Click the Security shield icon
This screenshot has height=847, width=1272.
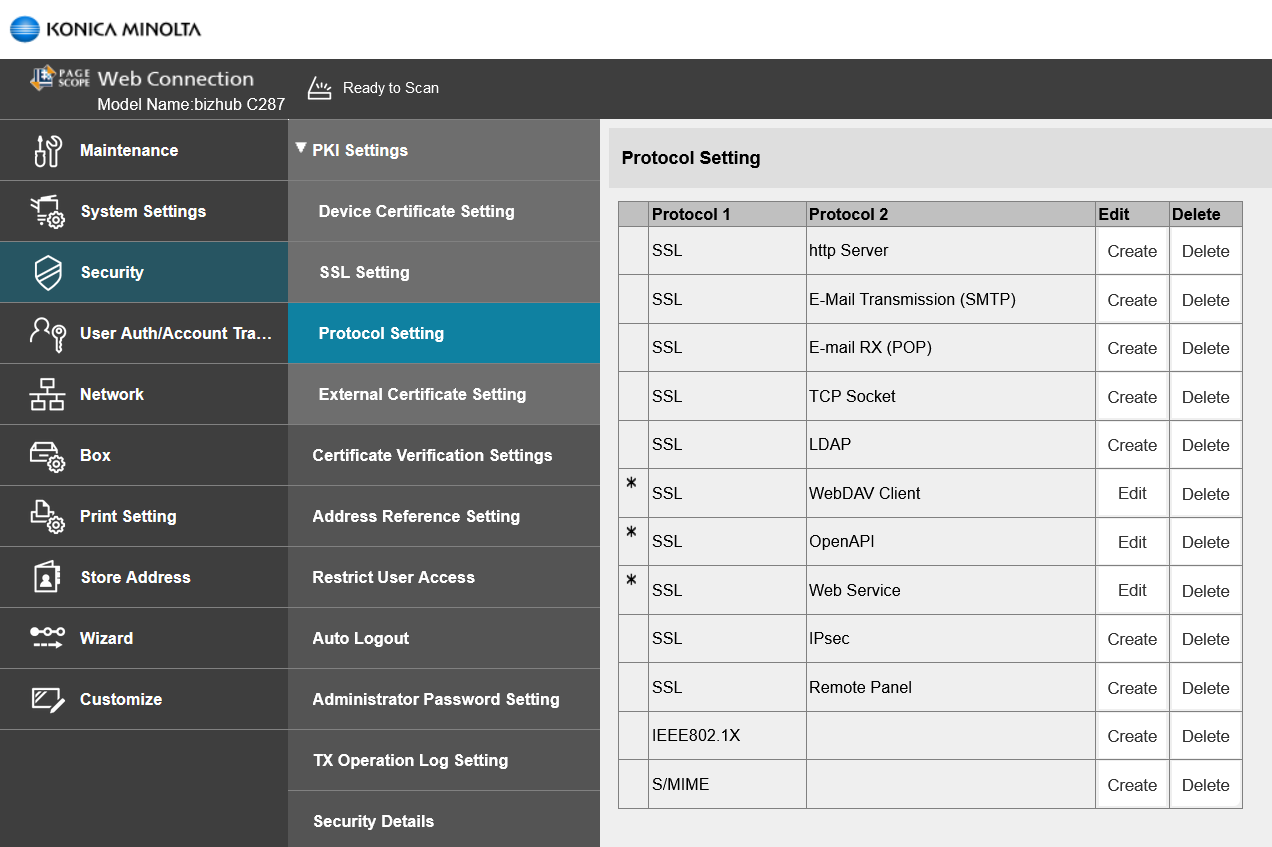tap(47, 272)
